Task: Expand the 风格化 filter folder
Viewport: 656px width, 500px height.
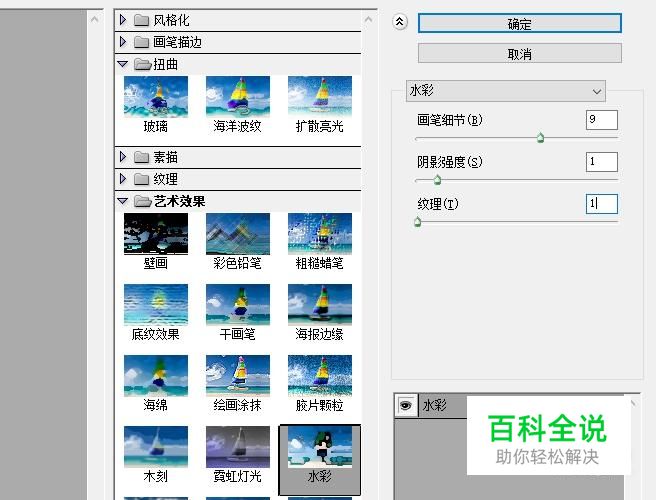Action: coord(123,20)
